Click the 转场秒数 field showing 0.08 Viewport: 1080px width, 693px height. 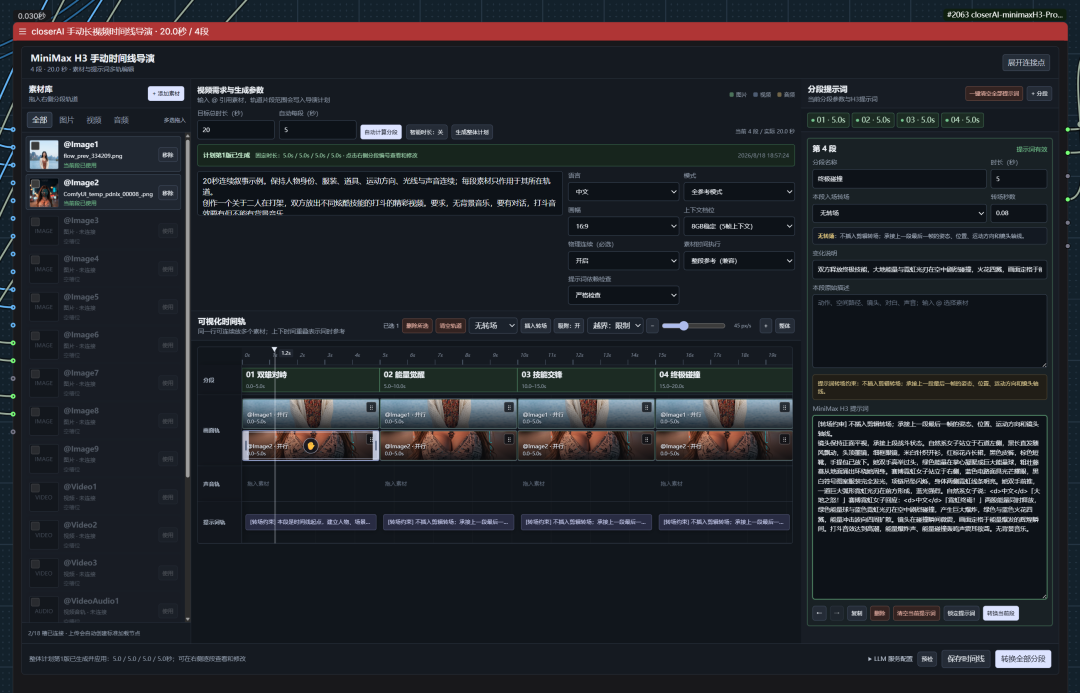coord(1019,213)
